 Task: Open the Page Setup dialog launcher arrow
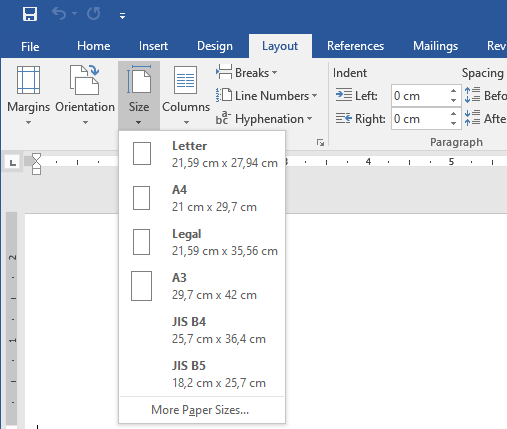(x=320, y=143)
